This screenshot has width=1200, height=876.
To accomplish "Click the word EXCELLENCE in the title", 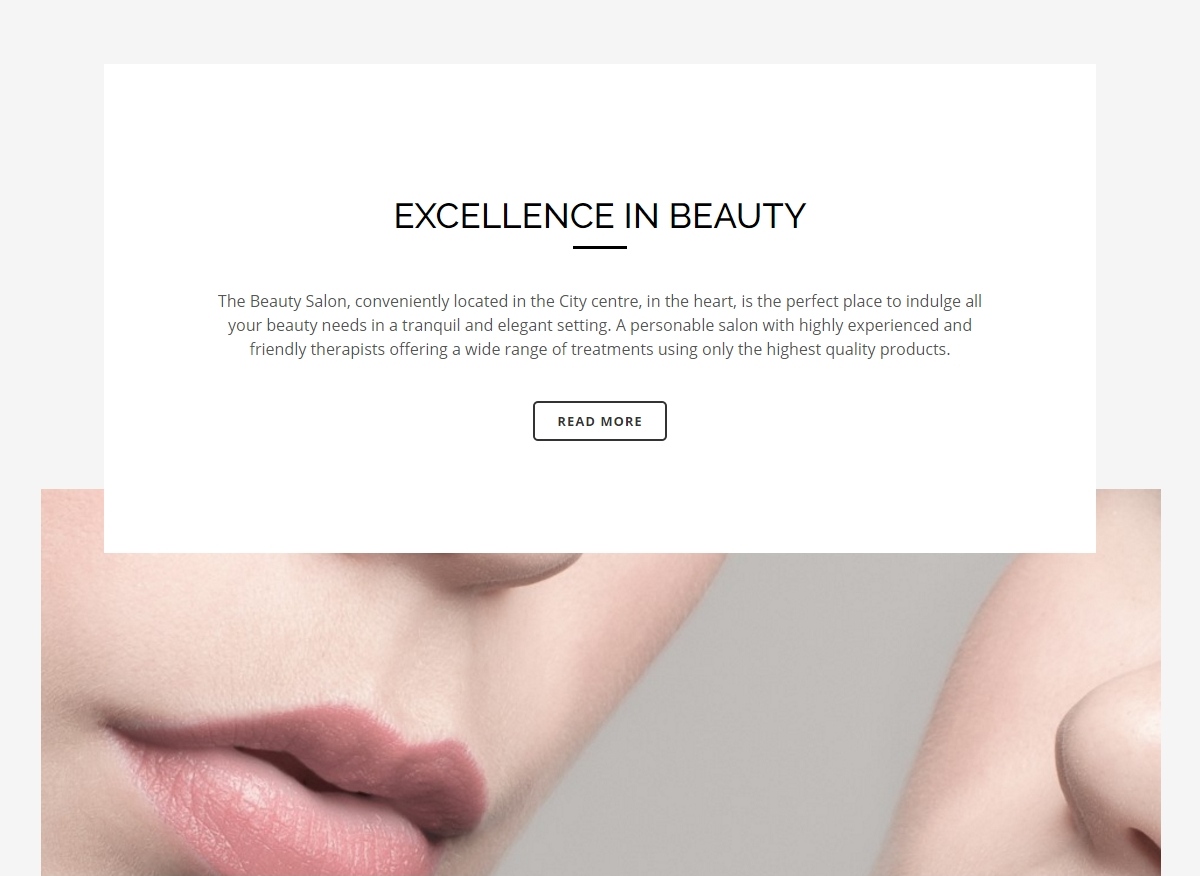I will tap(504, 216).
